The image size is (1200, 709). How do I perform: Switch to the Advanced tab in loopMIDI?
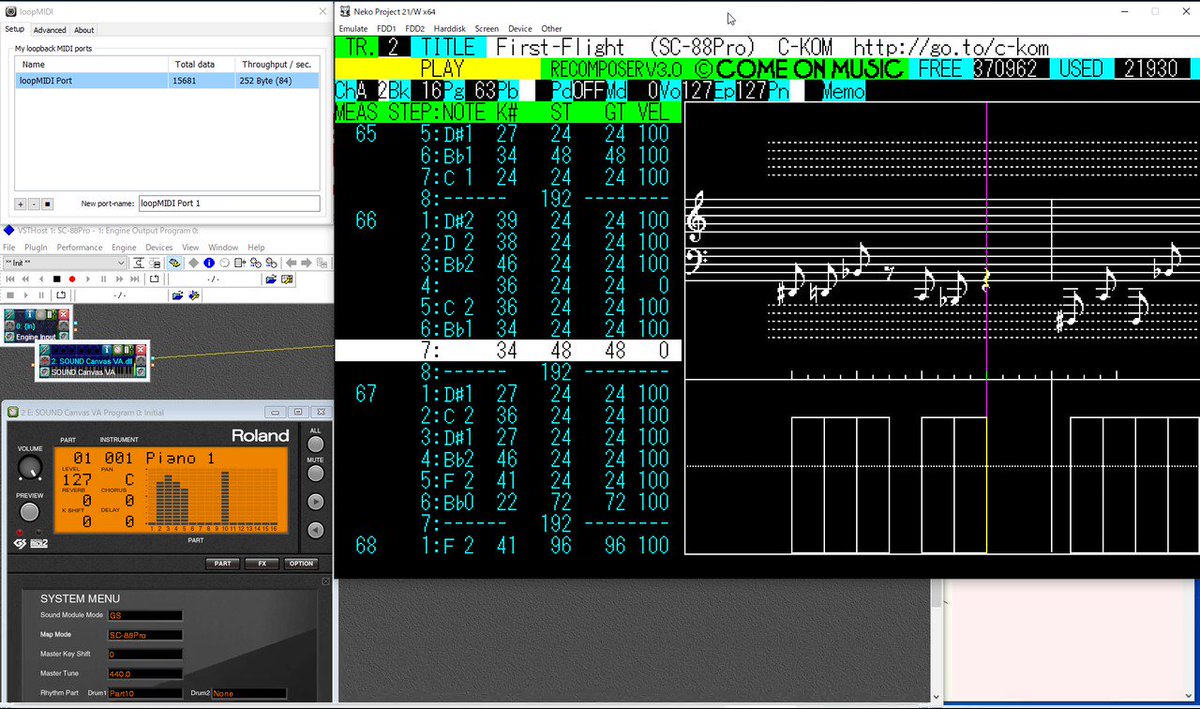(x=49, y=30)
